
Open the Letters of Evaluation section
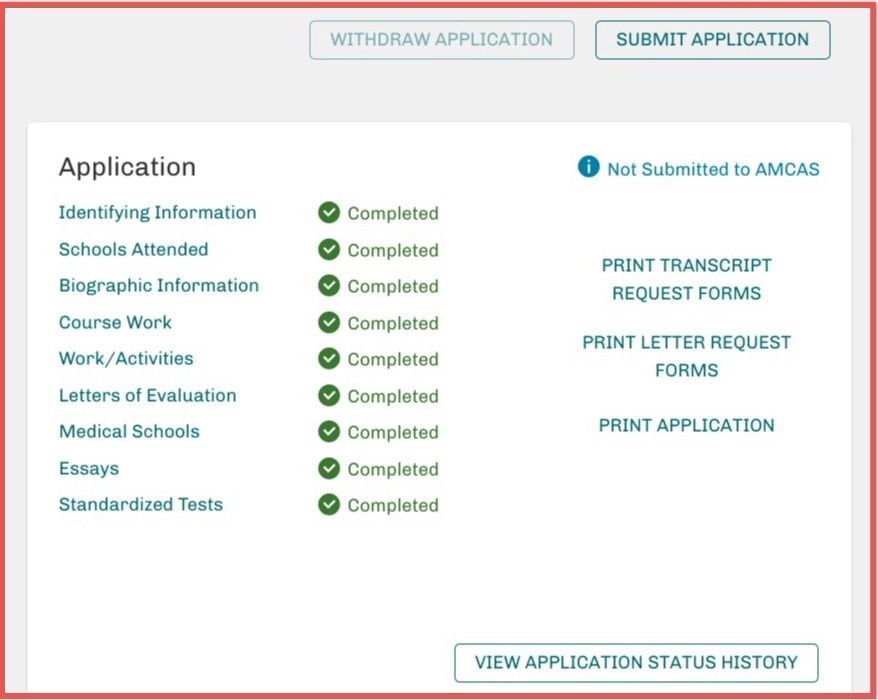click(x=147, y=396)
